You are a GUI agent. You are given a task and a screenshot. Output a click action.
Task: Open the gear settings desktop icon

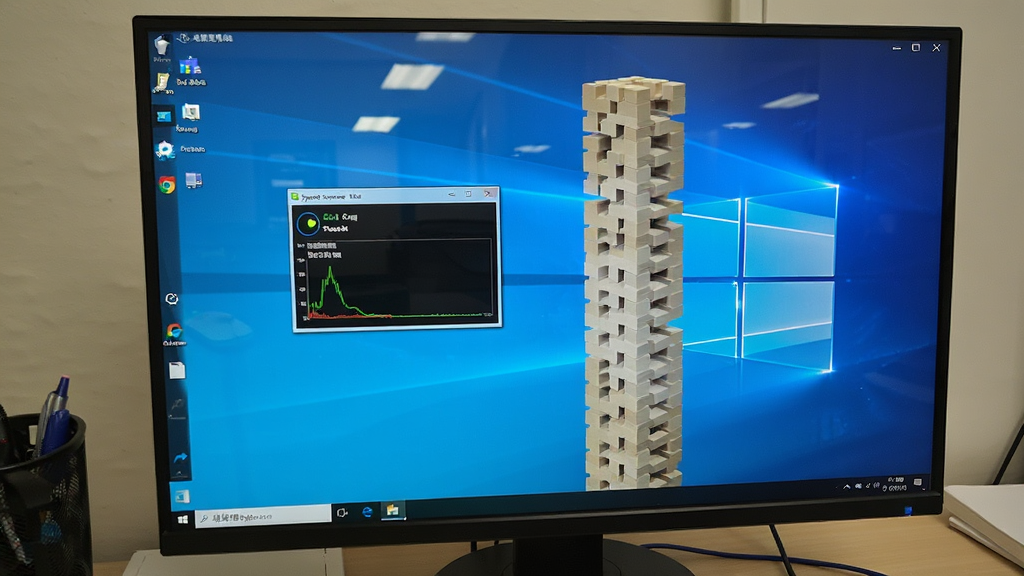[165, 150]
